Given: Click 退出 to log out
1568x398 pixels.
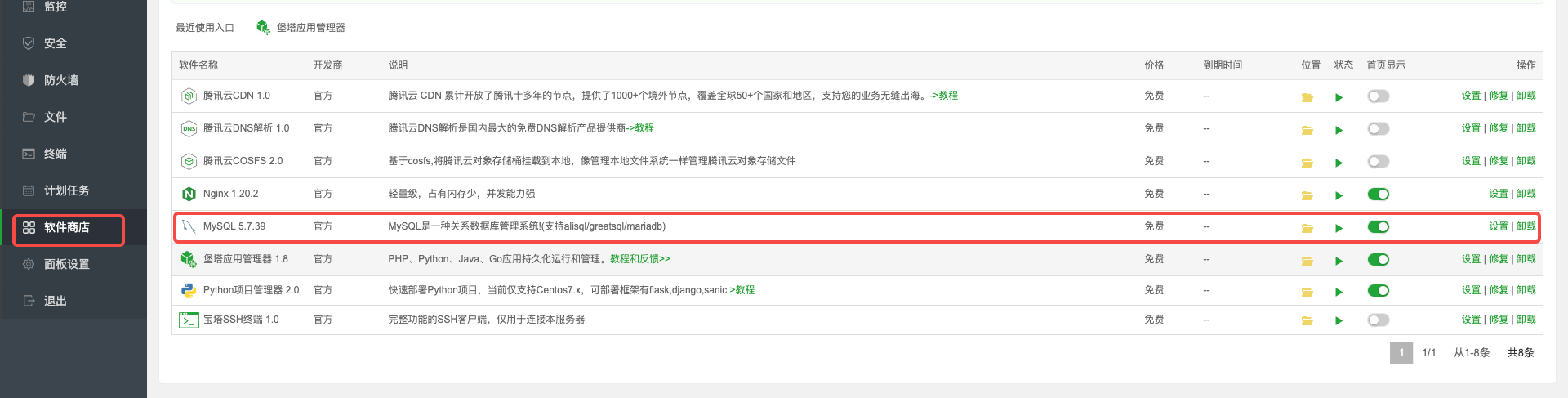Looking at the screenshot, I should point(73,301).
